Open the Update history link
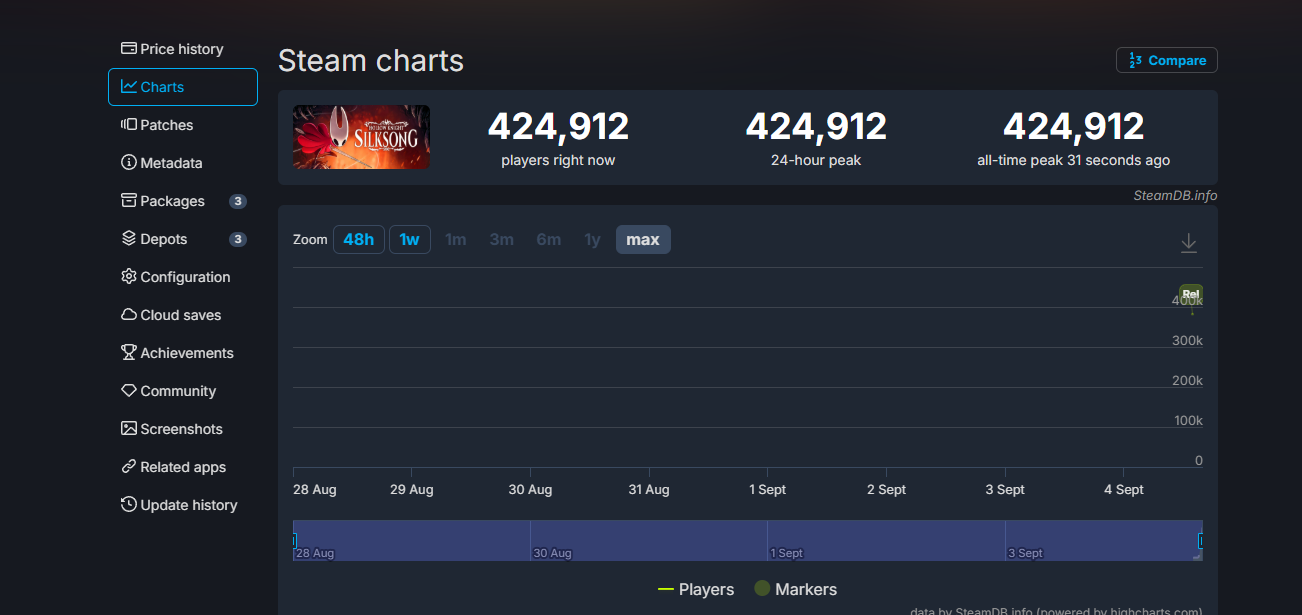Image resolution: width=1302 pixels, height=615 pixels. point(188,505)
